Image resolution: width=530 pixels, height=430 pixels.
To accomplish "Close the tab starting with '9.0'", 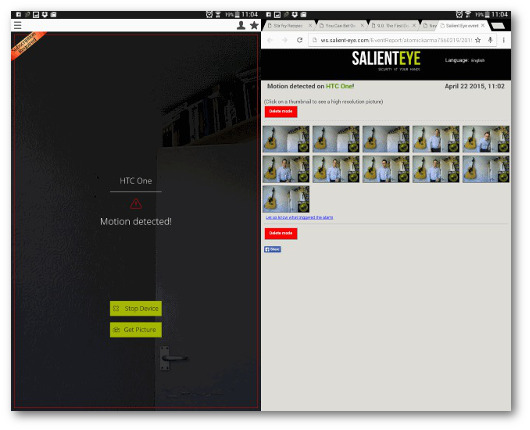I will [x=414, y=25].
